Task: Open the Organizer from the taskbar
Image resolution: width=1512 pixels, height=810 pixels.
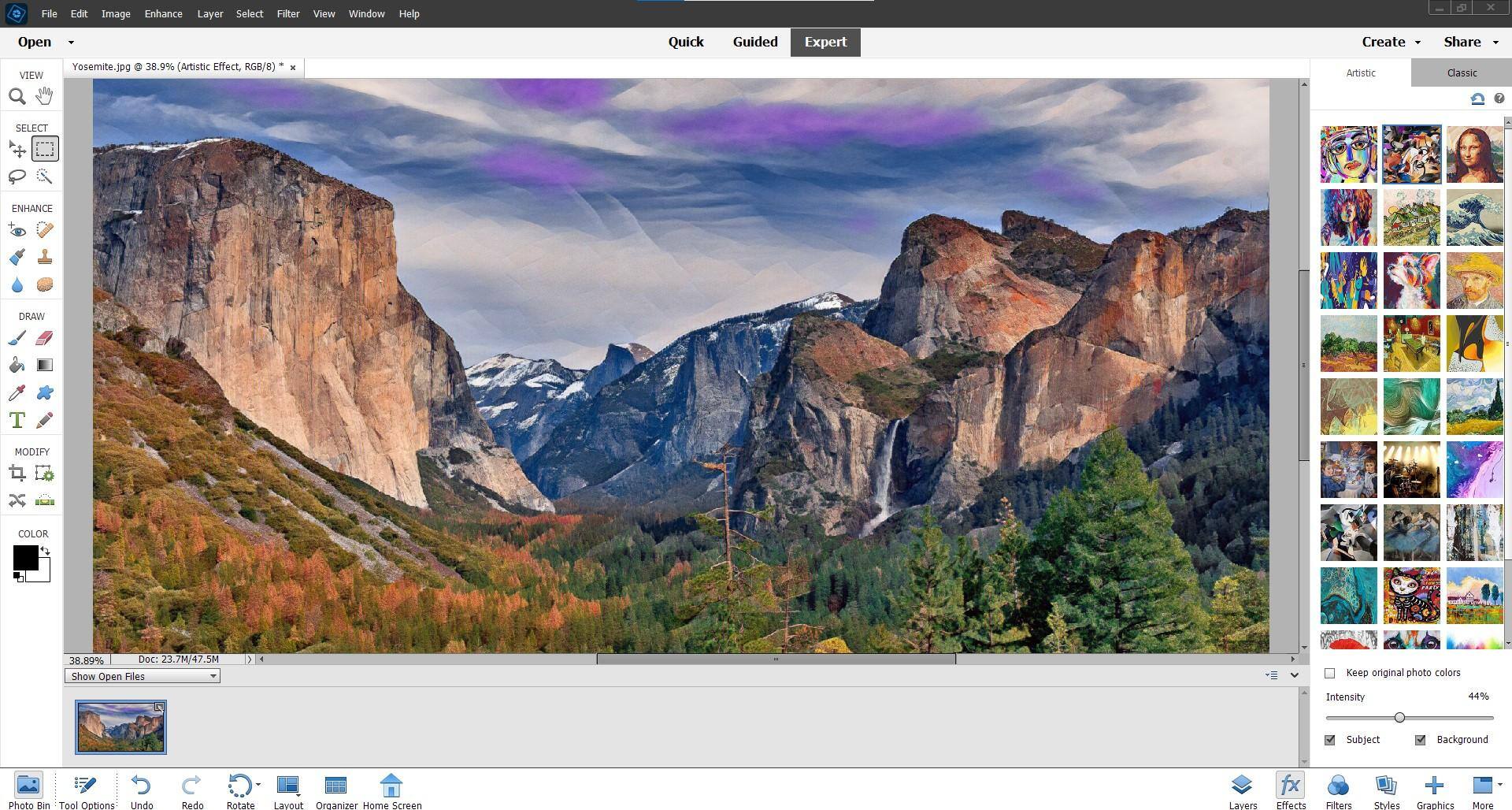Action: pos(336,790)
